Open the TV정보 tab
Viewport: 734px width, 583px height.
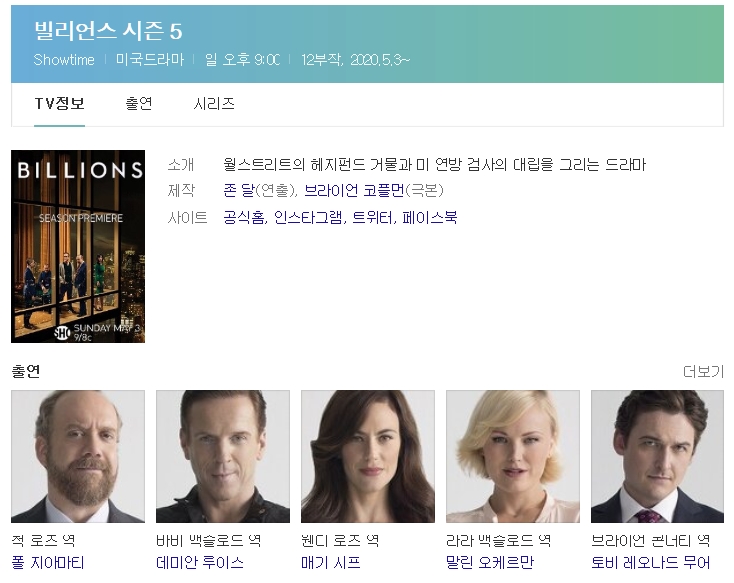(x=59, y=103)
